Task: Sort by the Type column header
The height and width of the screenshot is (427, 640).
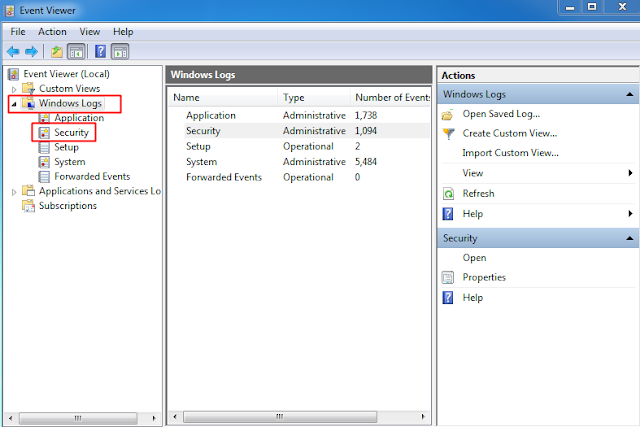Action: pyautogui.click(x=313, y=98)
